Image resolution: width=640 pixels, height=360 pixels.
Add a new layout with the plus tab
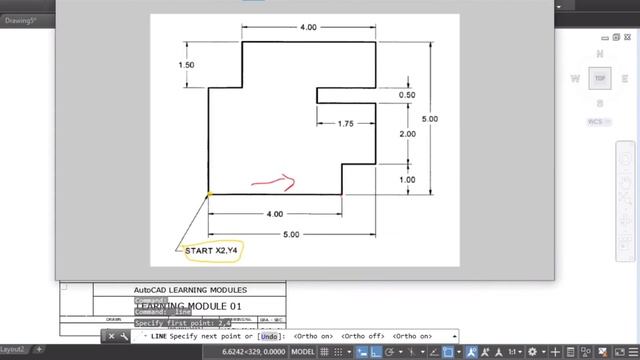(39, 349)
